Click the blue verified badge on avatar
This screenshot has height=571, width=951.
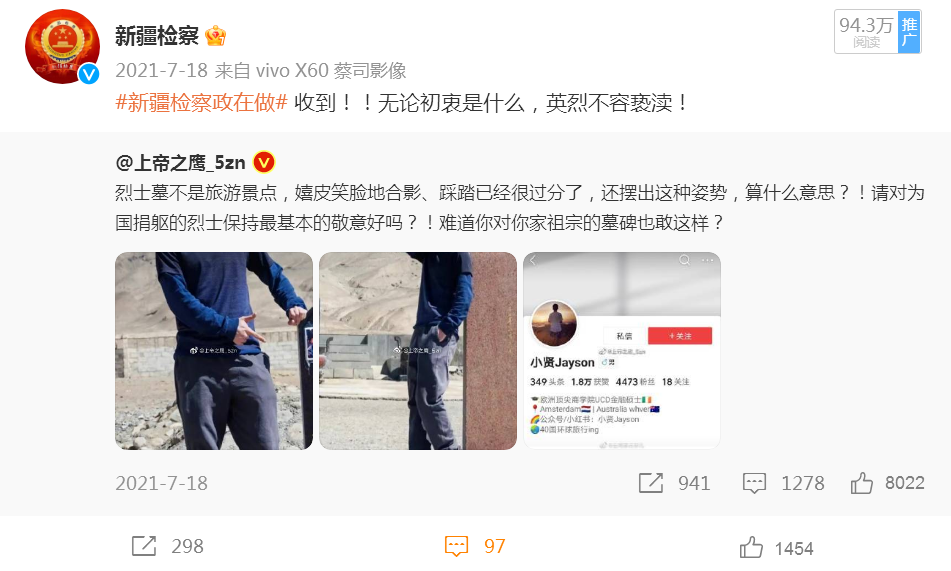89,73
